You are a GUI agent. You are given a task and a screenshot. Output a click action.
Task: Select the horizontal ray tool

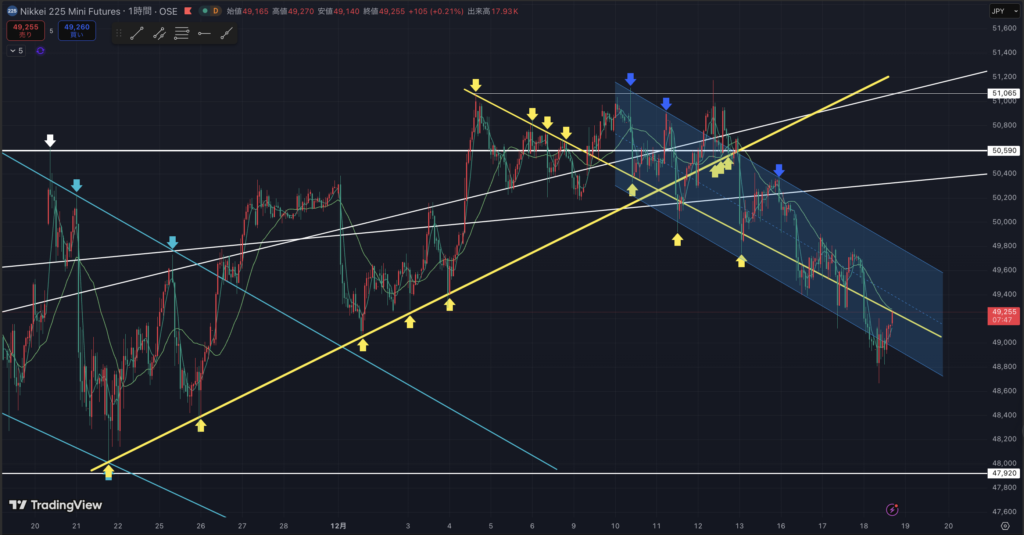[204, 33]
